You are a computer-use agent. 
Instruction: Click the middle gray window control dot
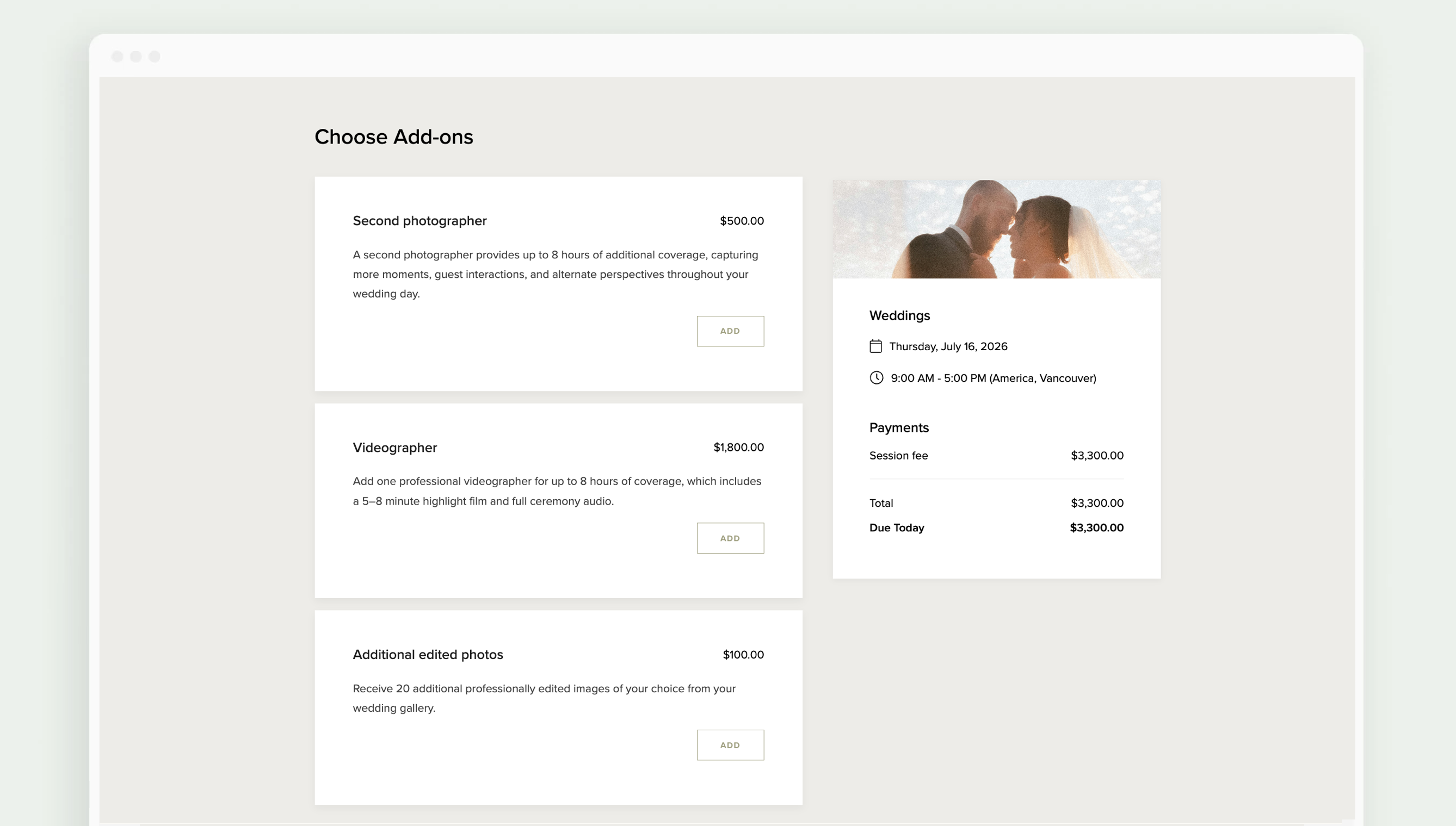point(135,56)
